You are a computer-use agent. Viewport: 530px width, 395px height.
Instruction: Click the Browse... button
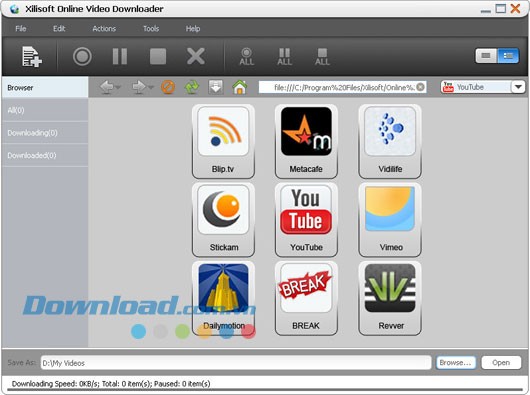click(x=455, y=363)
